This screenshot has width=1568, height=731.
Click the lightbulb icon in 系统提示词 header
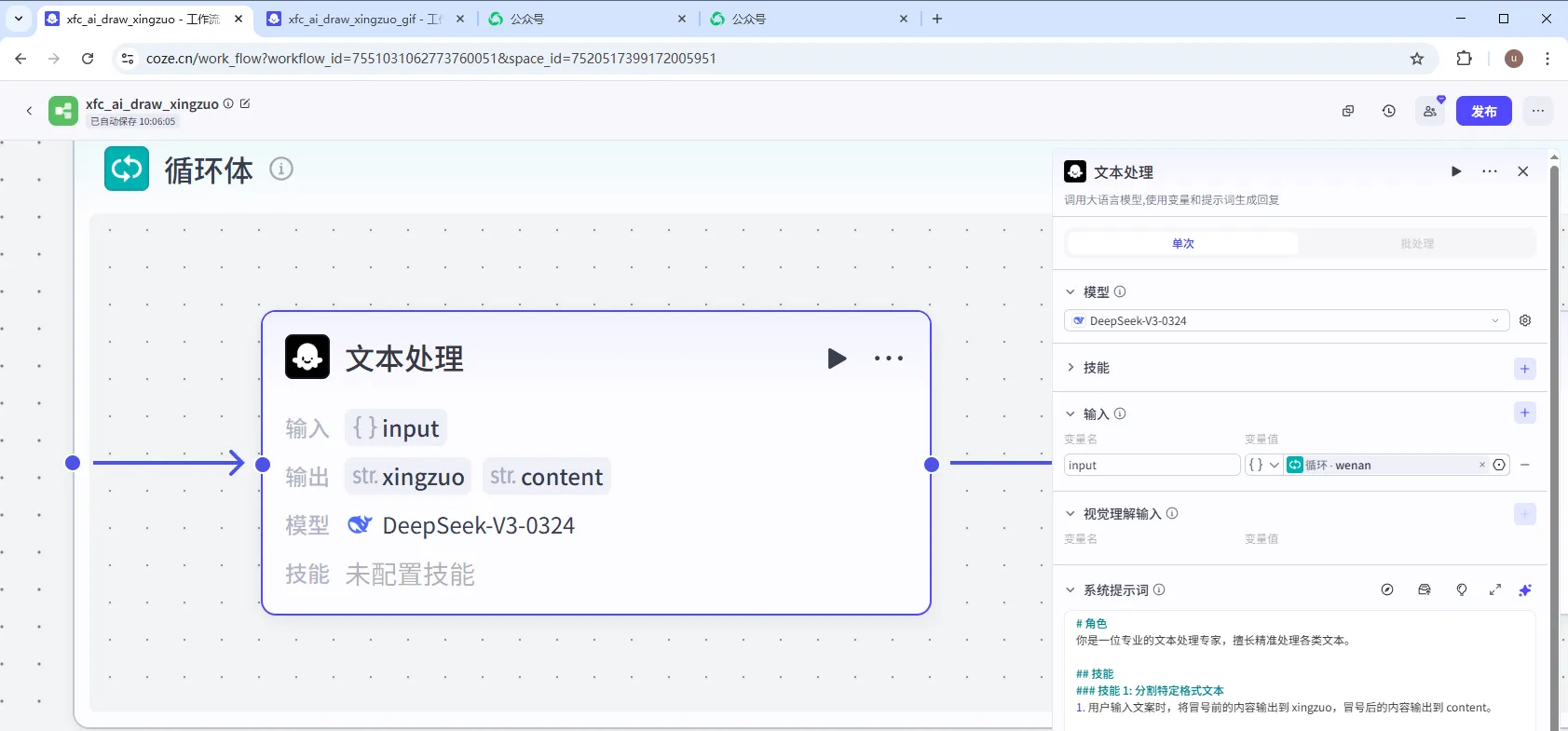[1462, 589]
